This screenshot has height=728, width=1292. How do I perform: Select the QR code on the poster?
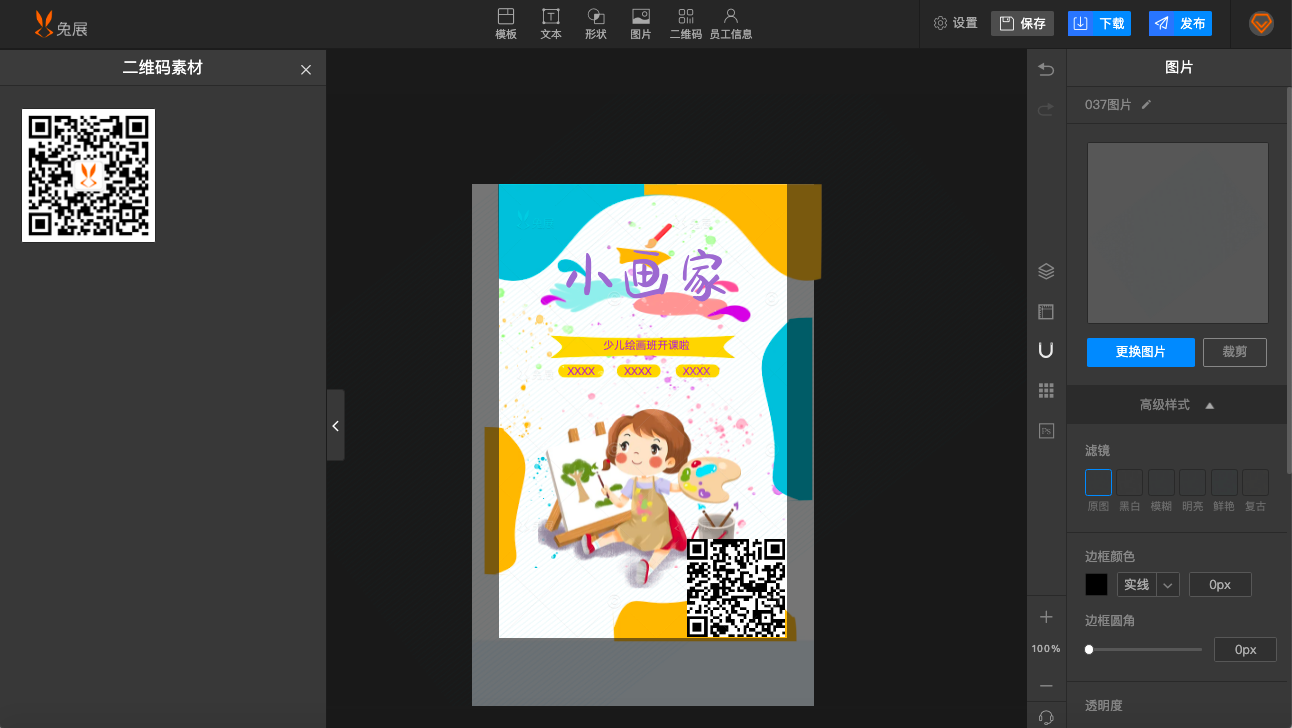(x=736, y=588)
